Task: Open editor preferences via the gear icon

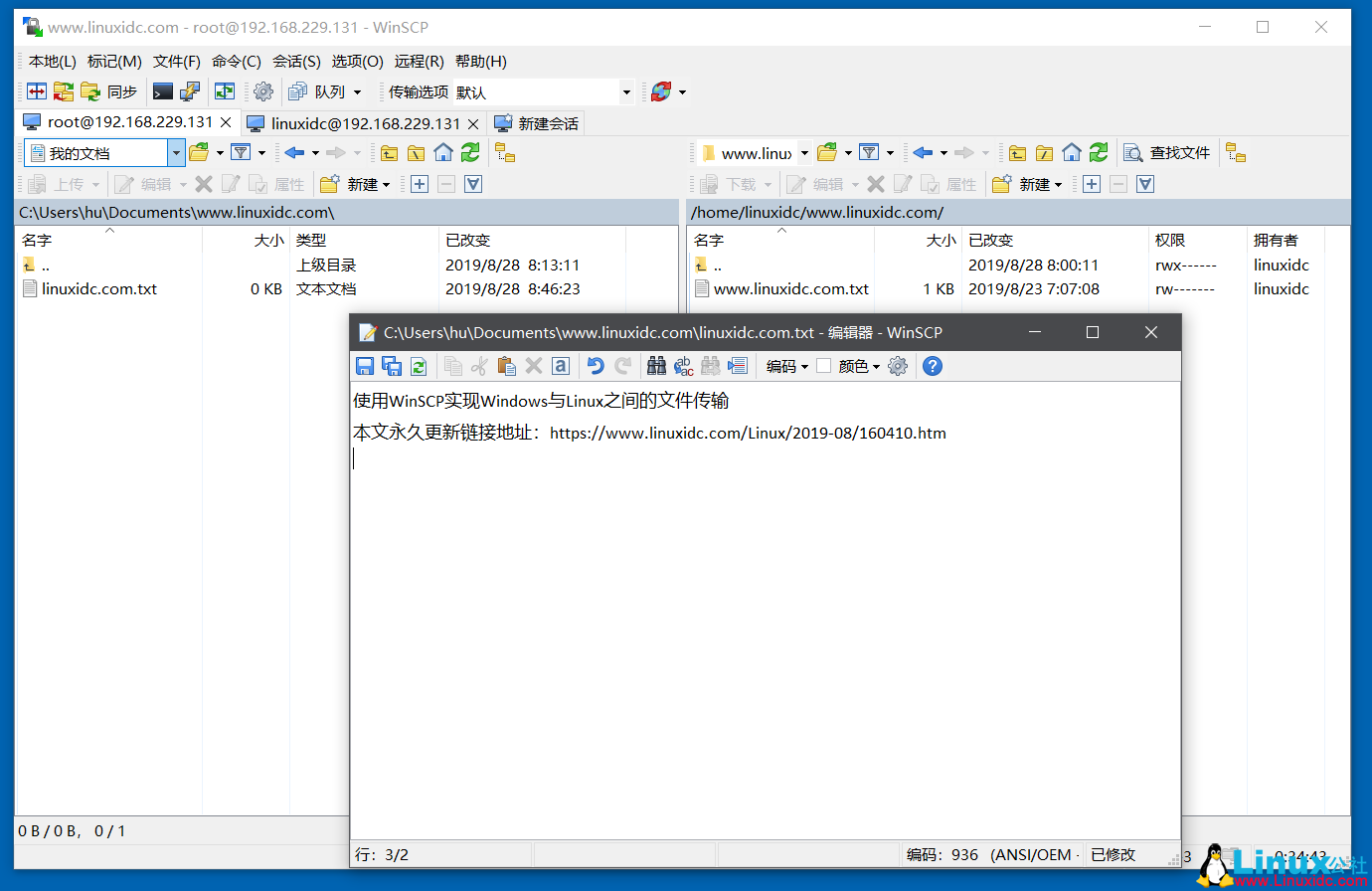Action: point(898,366)
